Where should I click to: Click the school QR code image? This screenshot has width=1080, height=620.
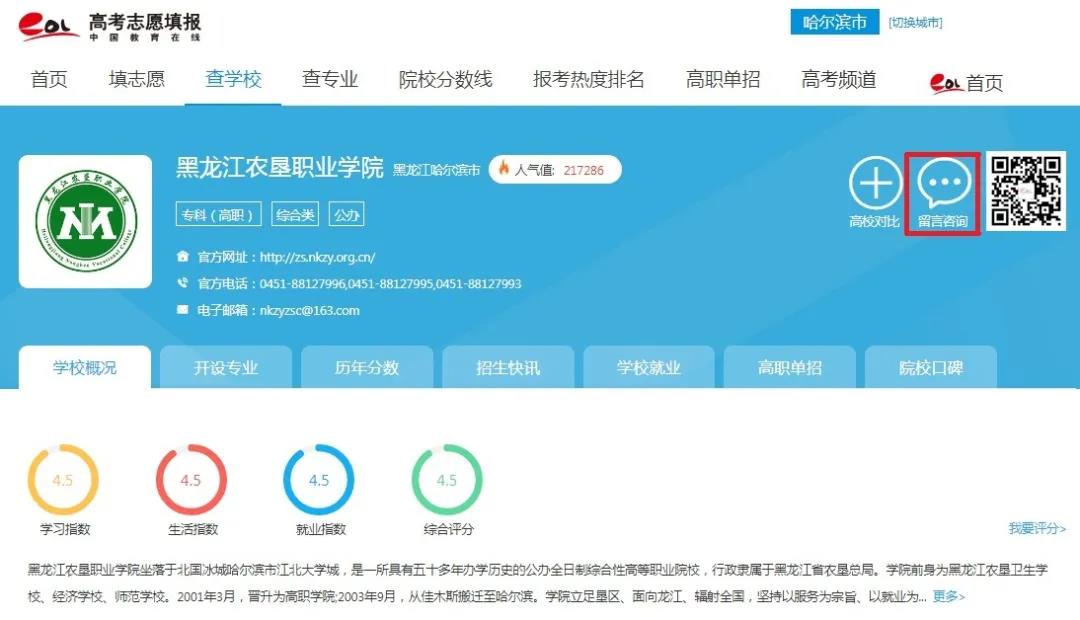pyautogui.click(x=1026, y=191)
